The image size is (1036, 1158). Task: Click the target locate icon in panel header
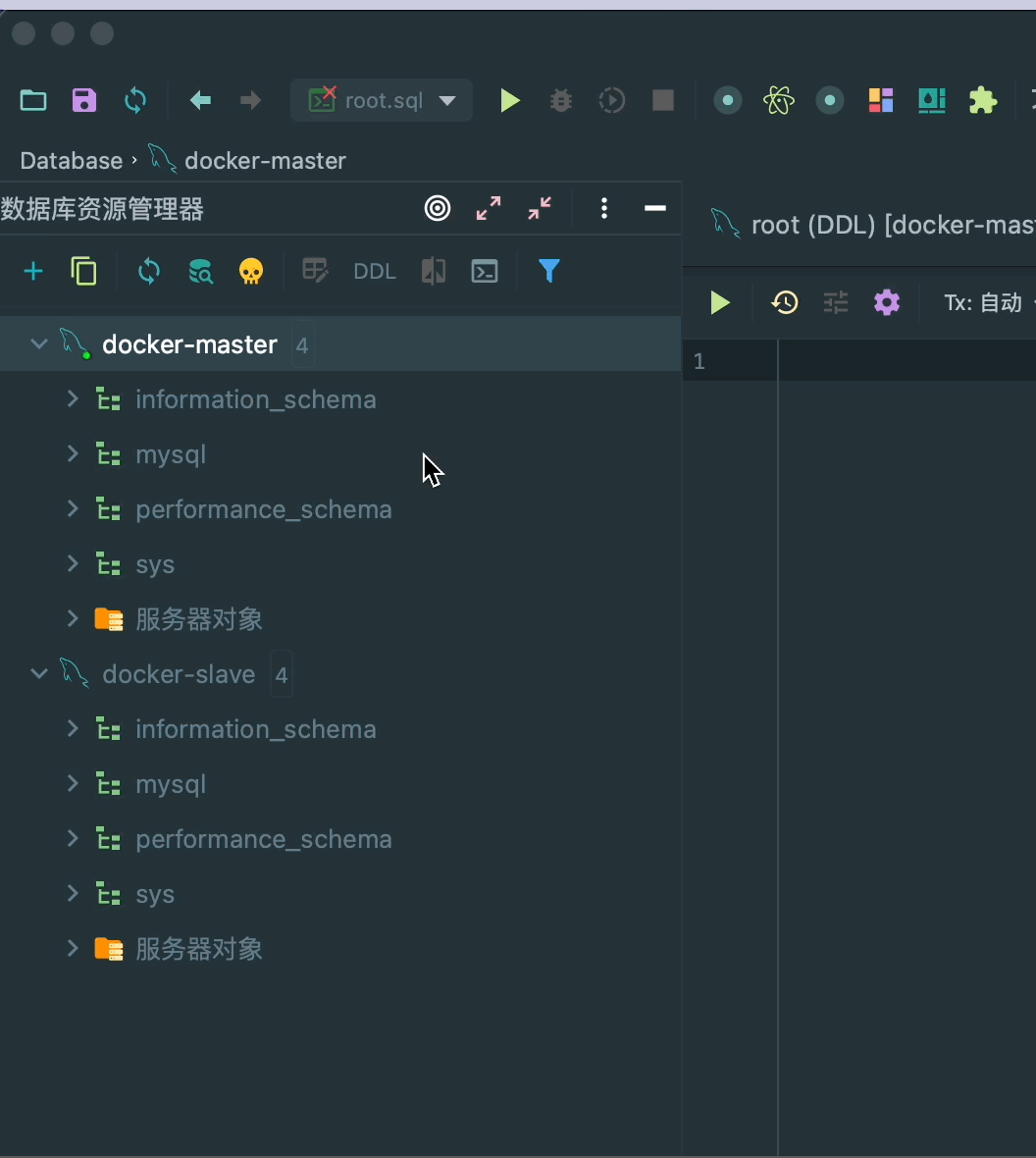[438, 208]
